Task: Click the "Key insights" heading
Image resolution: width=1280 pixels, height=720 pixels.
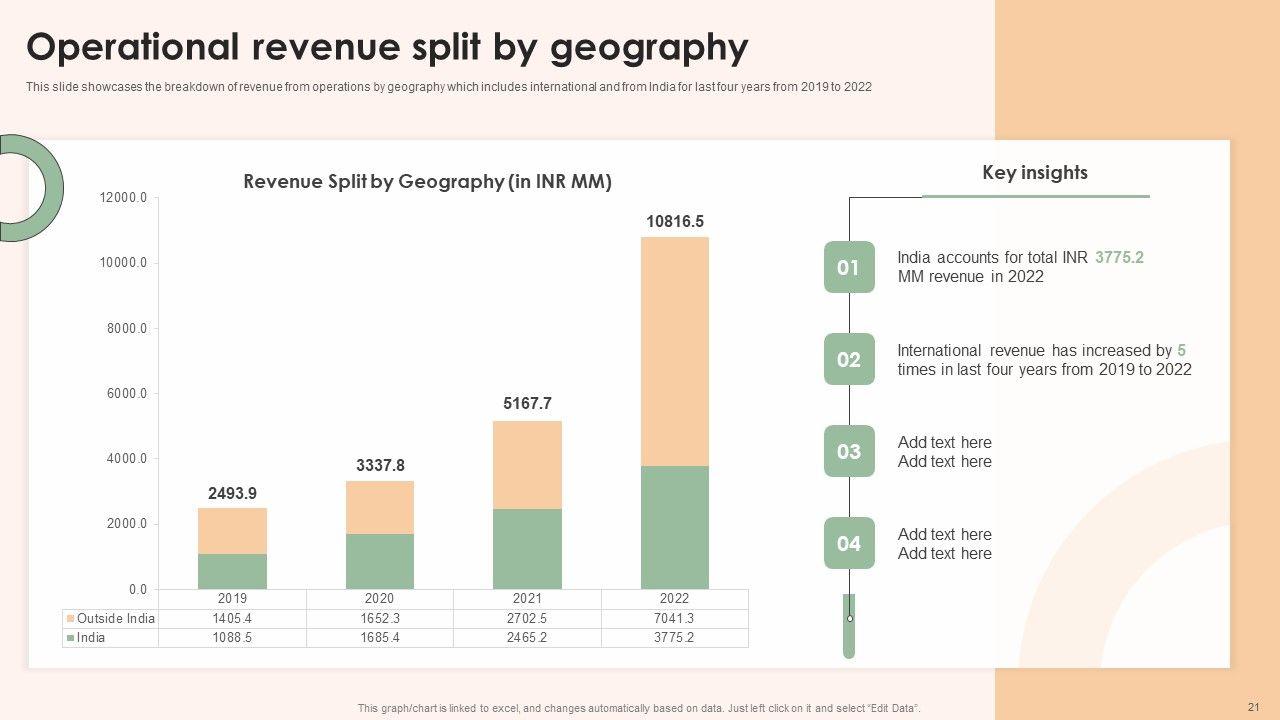Action: point(1035,172)
